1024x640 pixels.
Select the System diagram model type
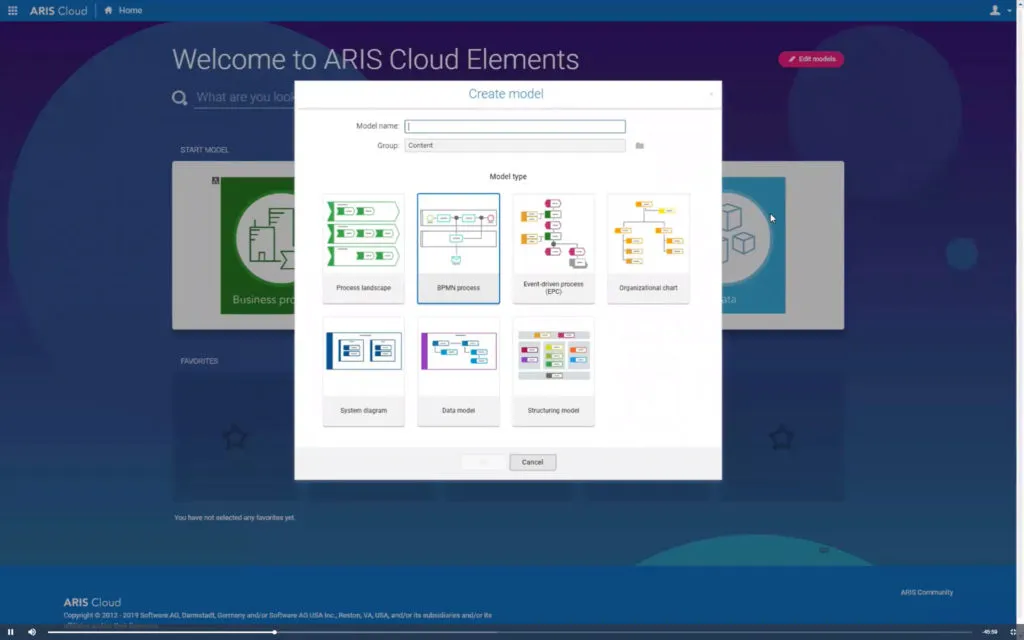[x=364, y=372]
